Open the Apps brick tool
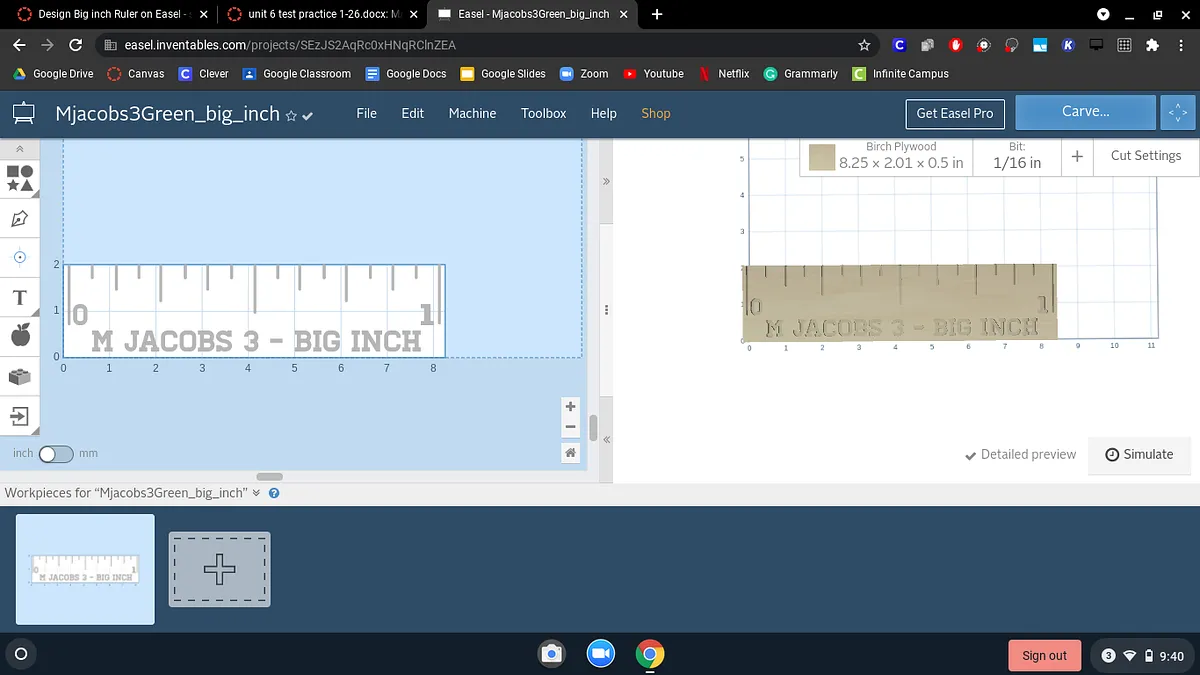Image resolution: width=1200 pixels, height=675 pixels. (x=20, y=376)
